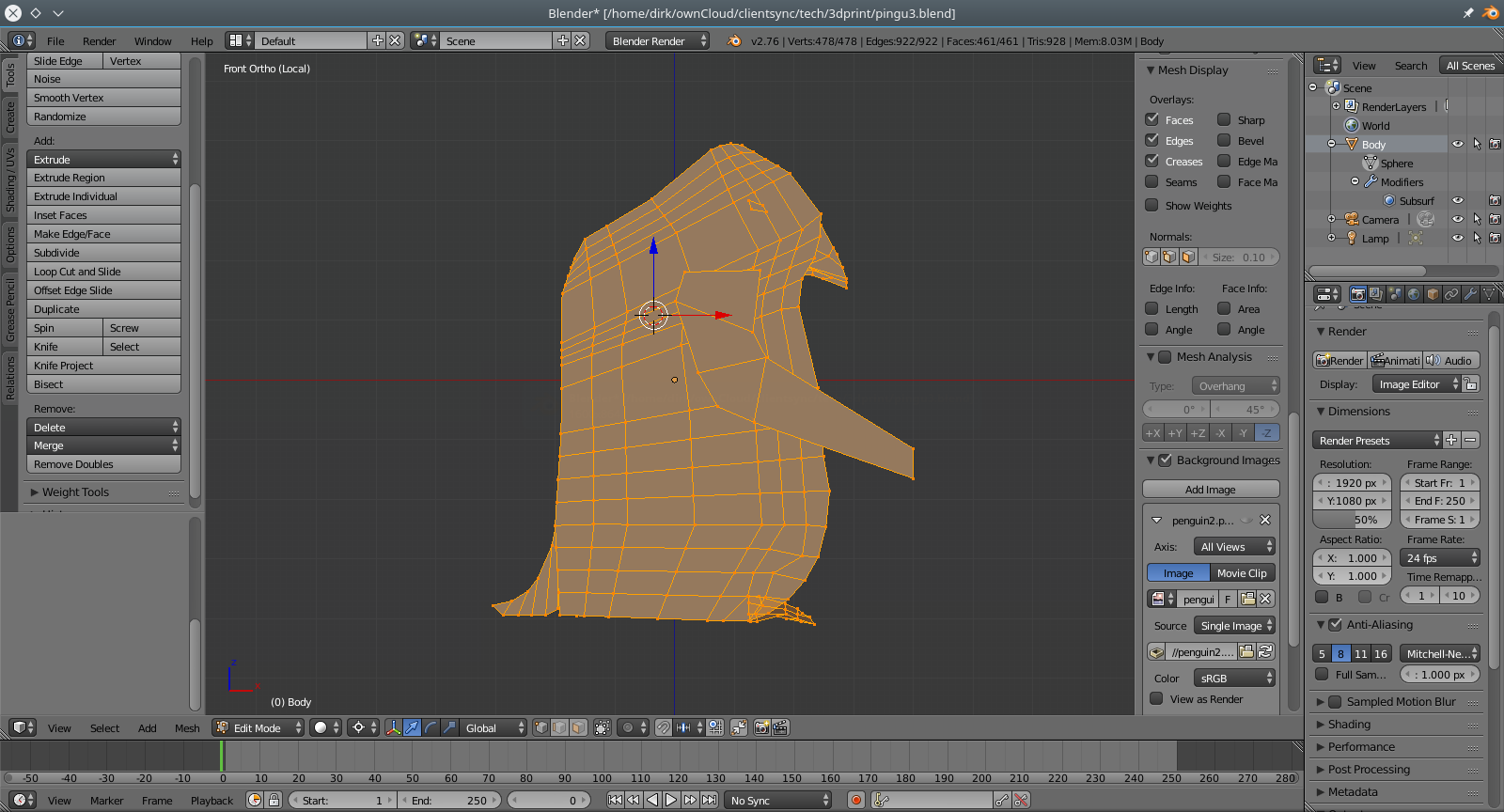Enable face select mode icon
1504x812 pixels.
pos(578,727)
